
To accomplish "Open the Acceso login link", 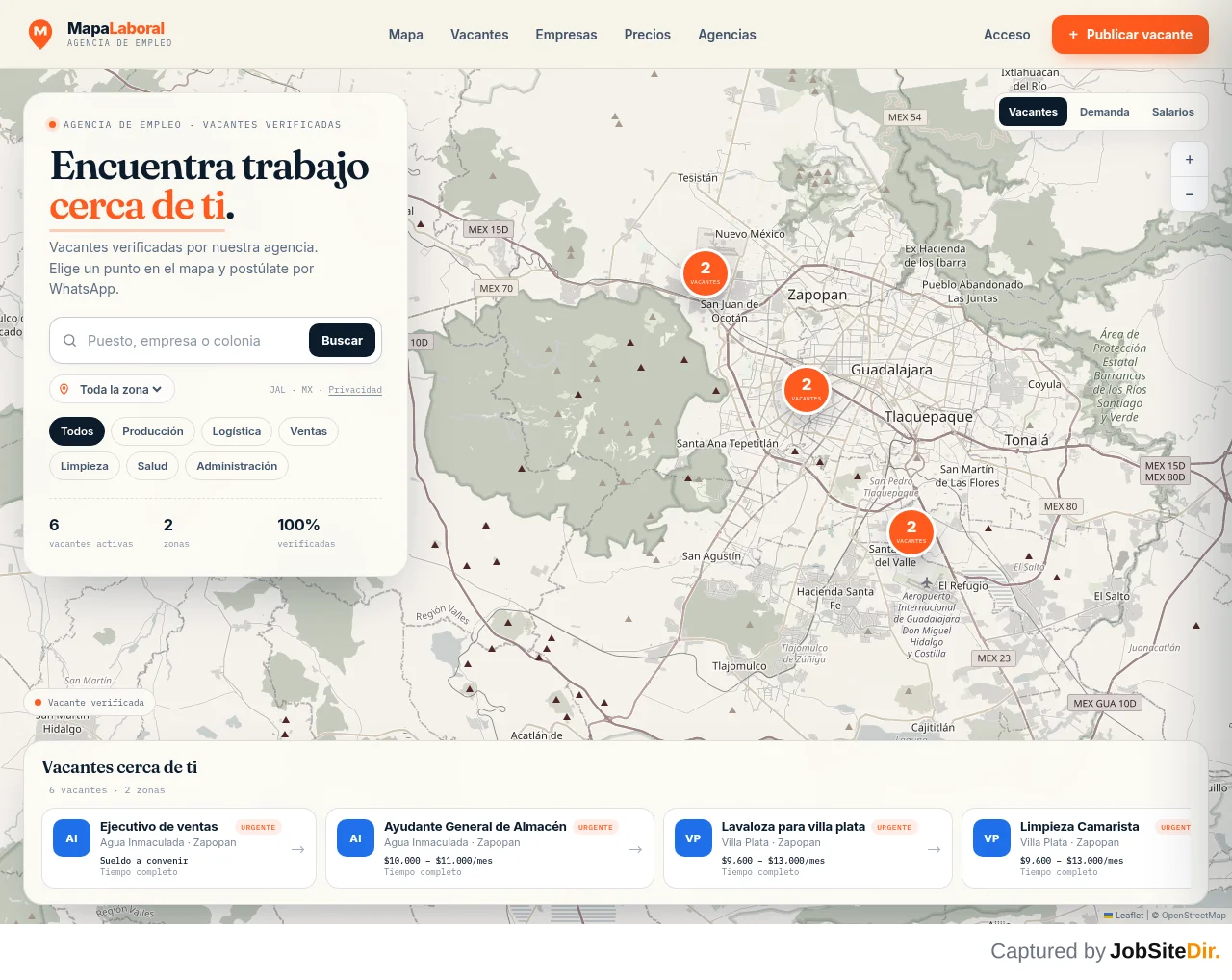I will (1007, 35).
